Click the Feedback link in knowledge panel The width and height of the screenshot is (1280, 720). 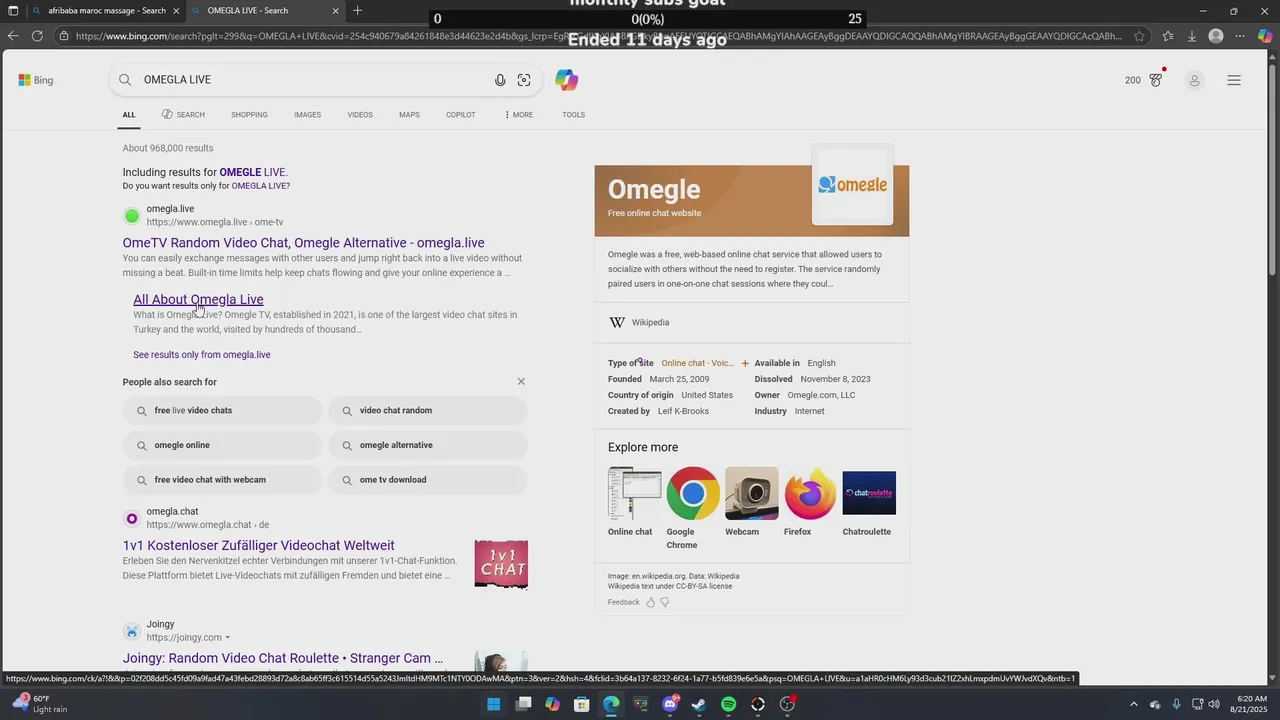click(x=623, y=602)
